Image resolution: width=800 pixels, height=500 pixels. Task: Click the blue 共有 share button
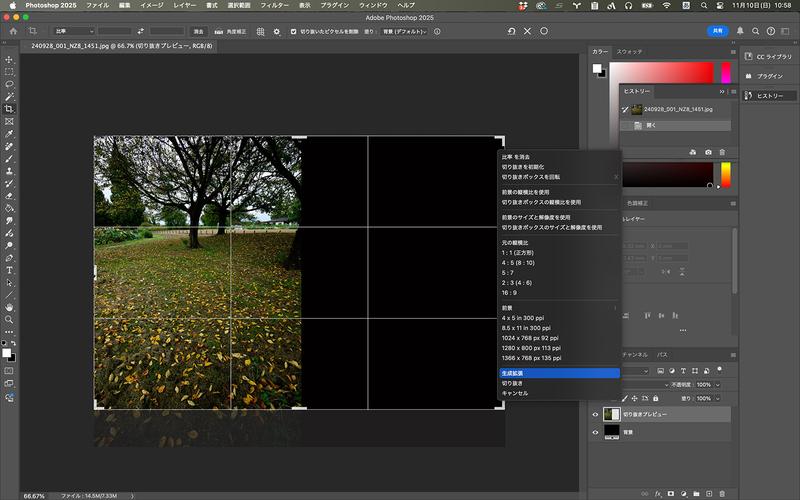click(719, 31)
